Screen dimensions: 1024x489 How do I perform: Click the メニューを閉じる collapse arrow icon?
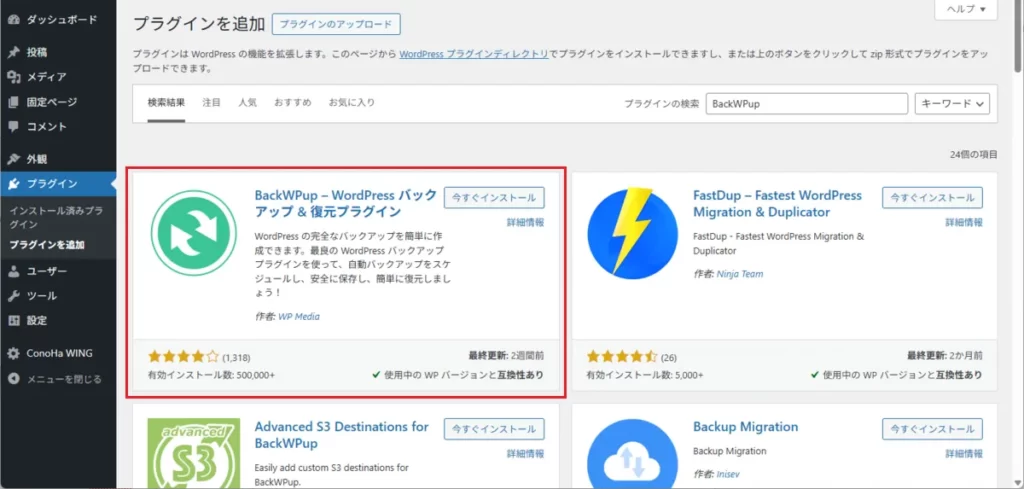tap(13, 379)
